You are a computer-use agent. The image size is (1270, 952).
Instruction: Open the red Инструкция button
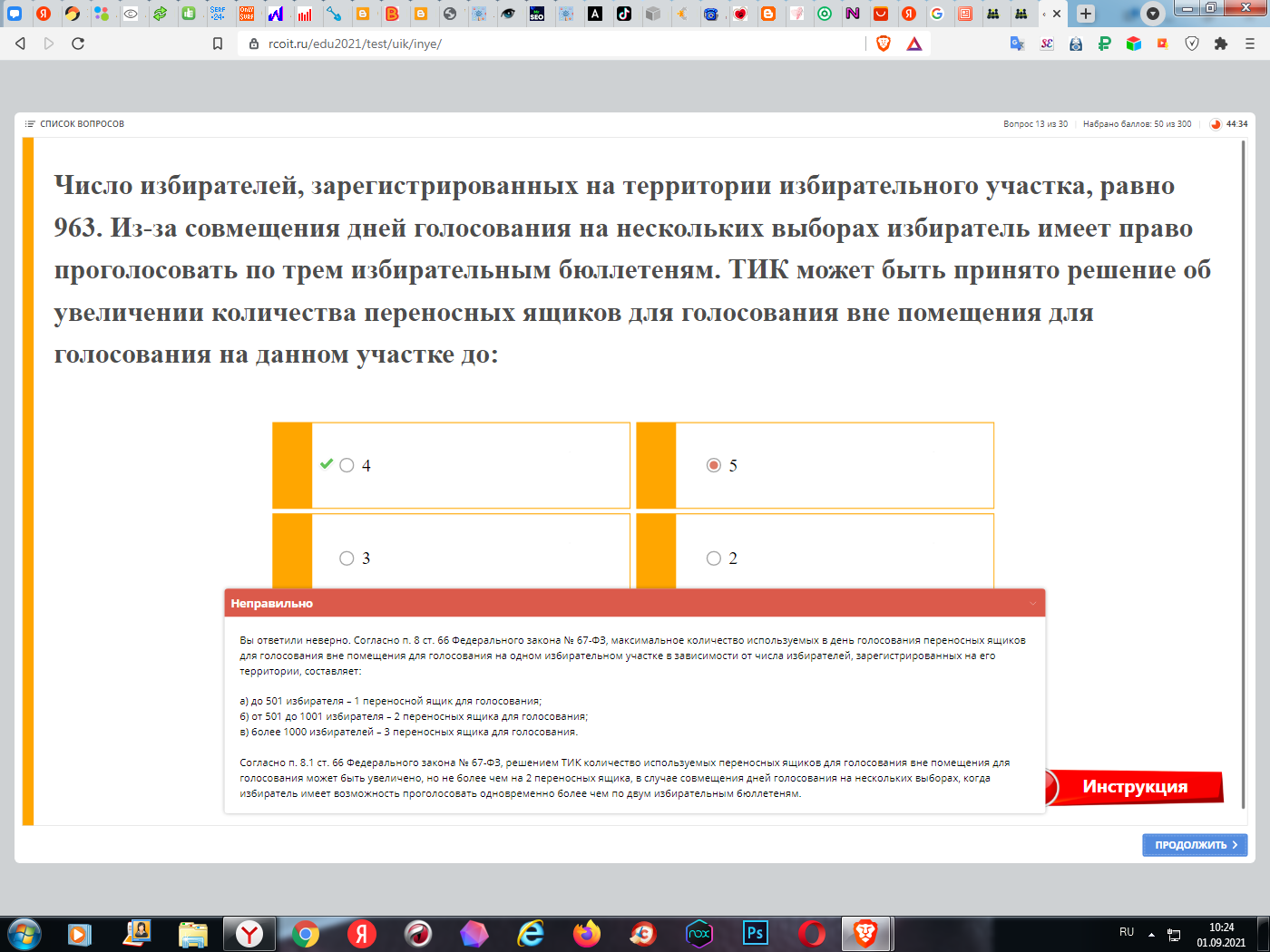(x=1135, y=786)
